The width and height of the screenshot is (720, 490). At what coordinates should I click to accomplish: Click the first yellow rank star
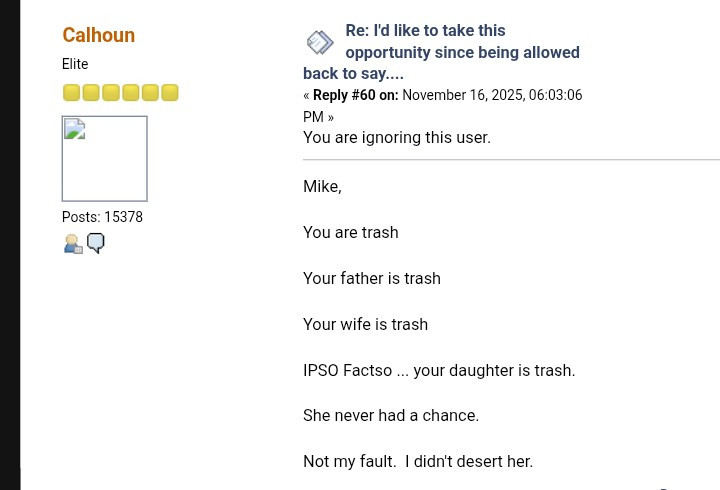click(x=71, y=93)
